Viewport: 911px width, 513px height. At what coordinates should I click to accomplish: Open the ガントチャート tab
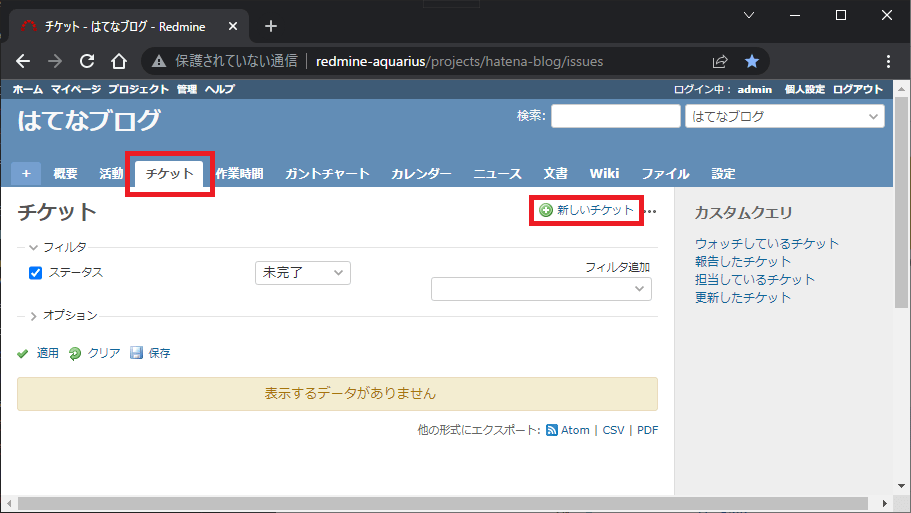click(327, 174)
